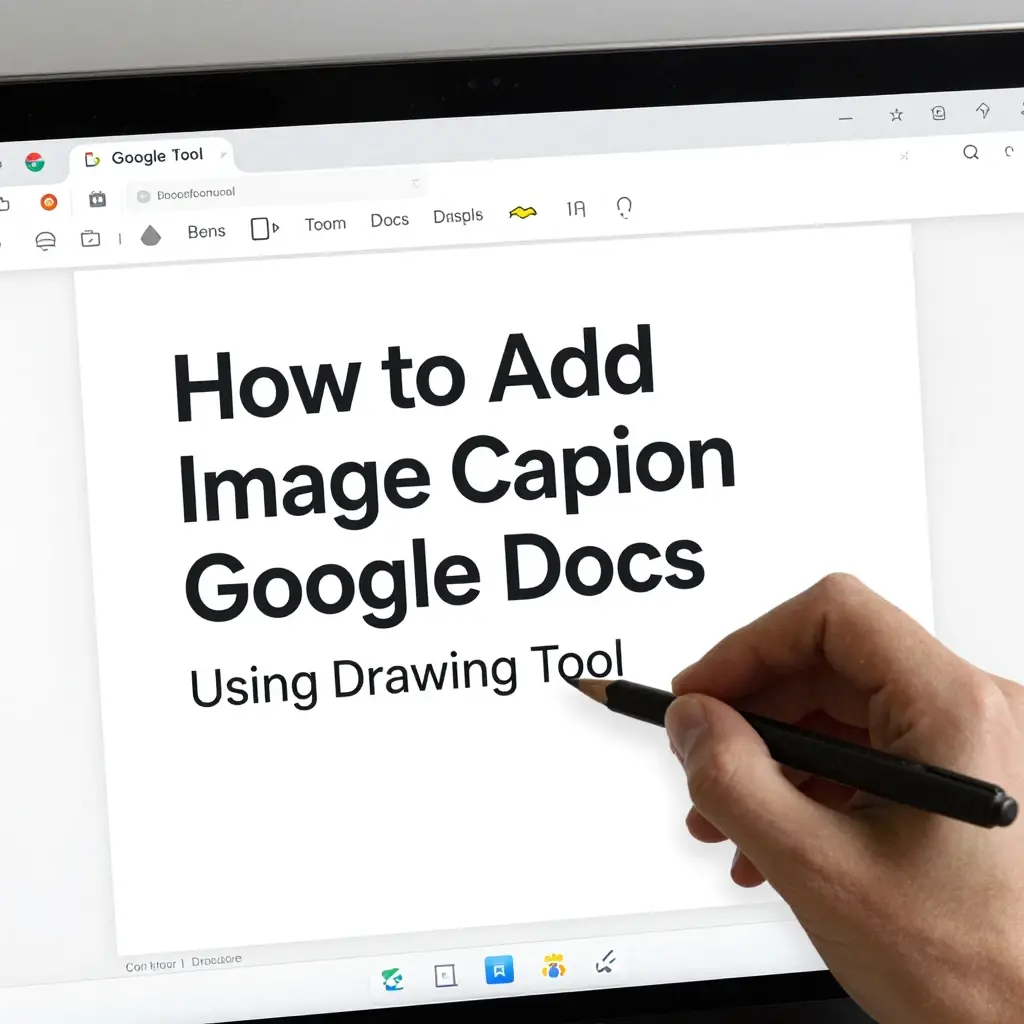
Task: Minimize the browser window
Action: point(846,119)
